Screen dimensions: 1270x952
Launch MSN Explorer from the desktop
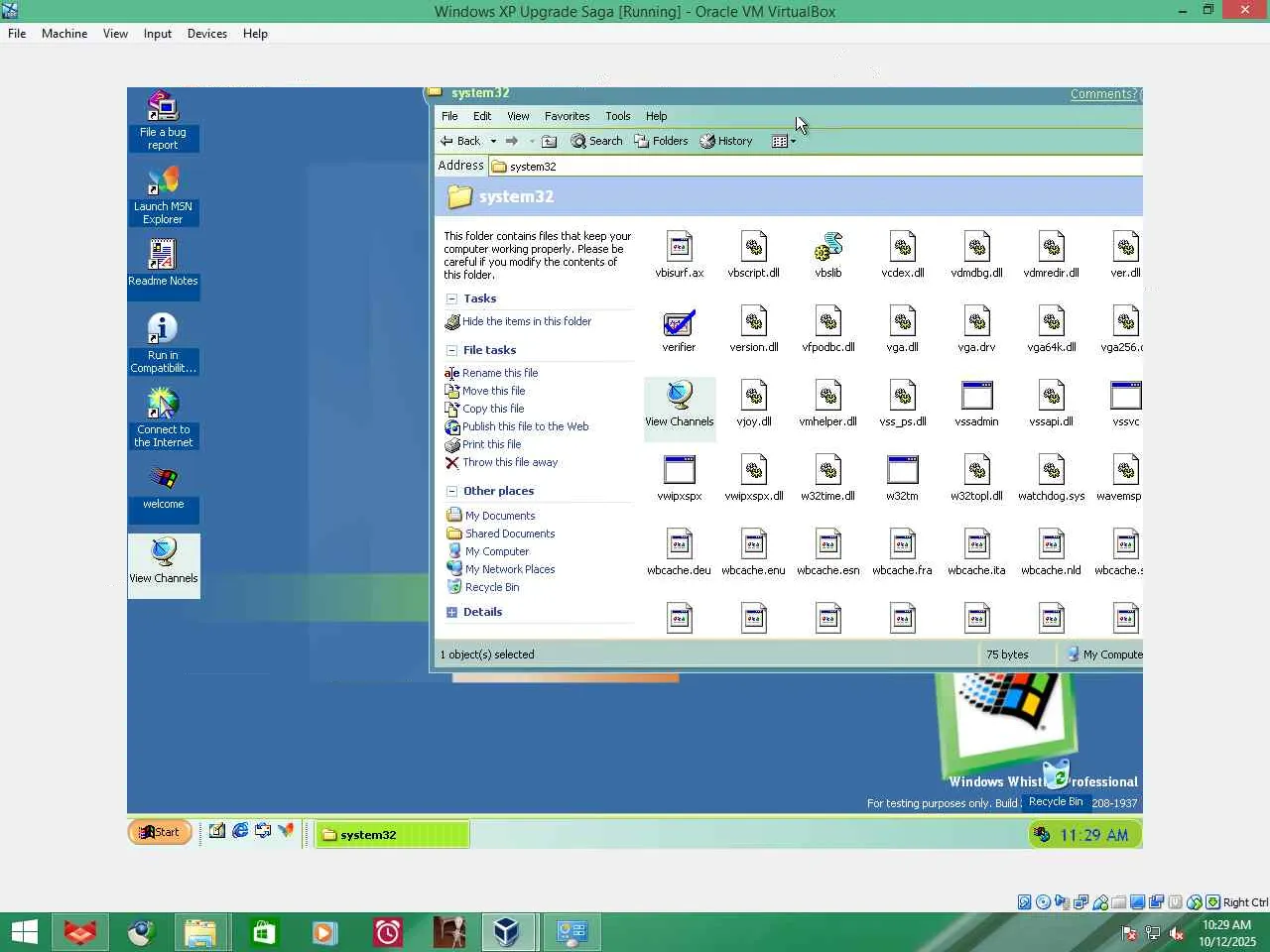(x=163, y=195)
